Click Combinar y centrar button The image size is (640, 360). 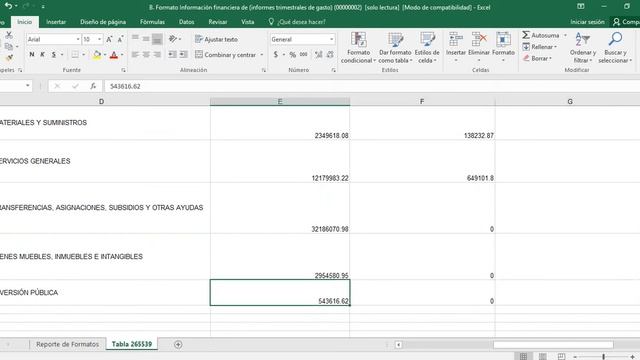pyautogui.click(x=226, y=54)
